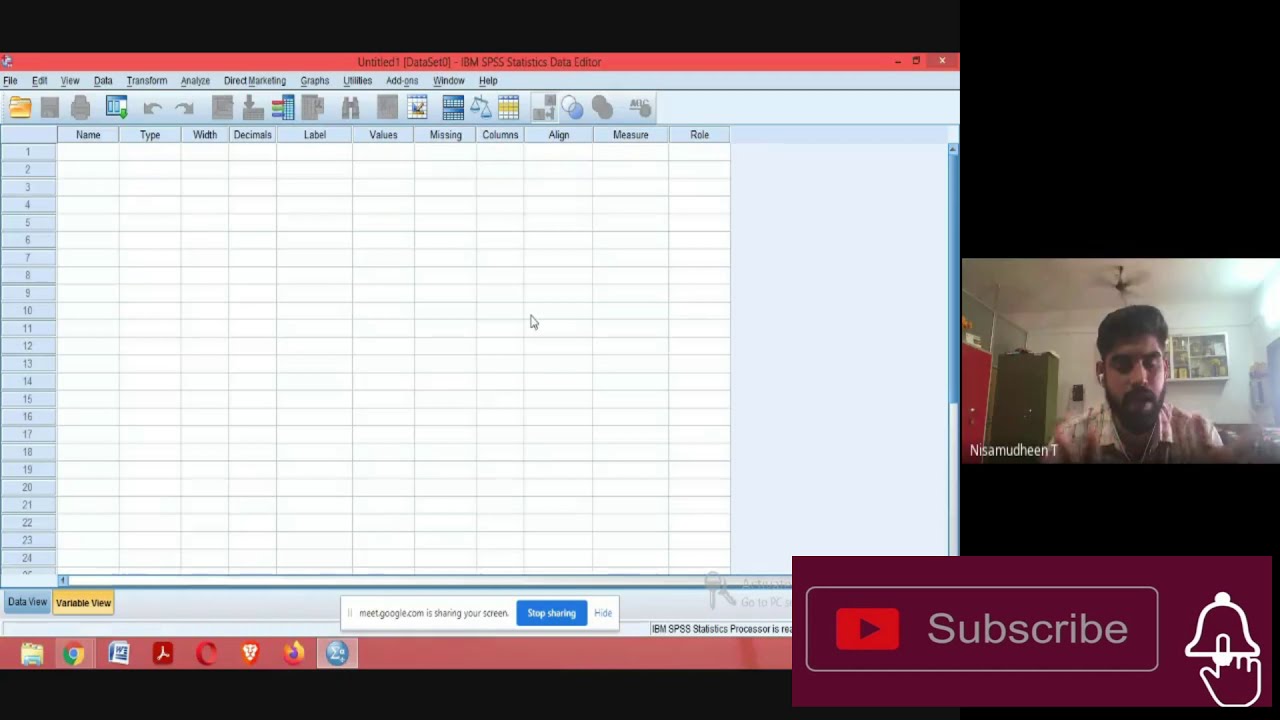Open the Direct Marketing menu
This screenshot has width=1280, height=720.
255,81
